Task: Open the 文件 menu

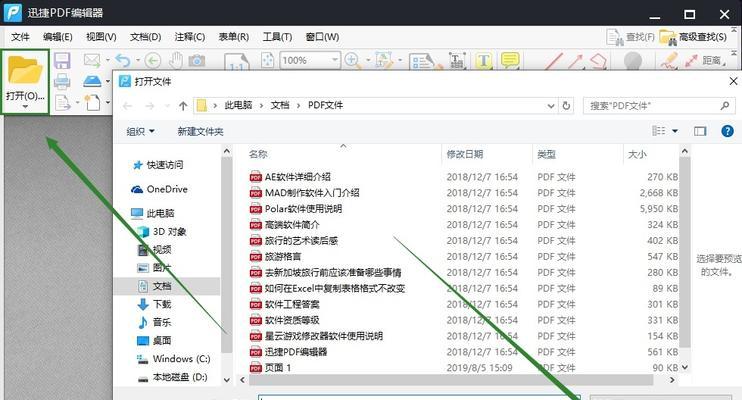Action: 20,37
